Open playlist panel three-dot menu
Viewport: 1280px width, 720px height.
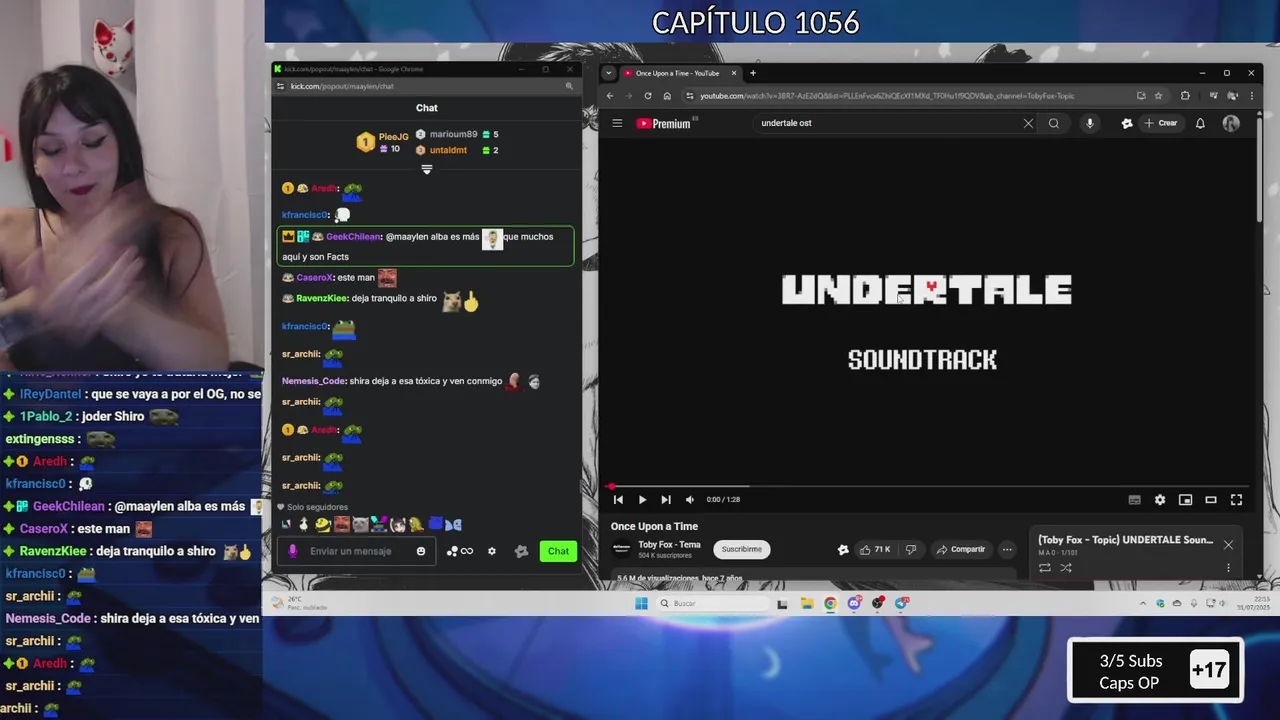pyautogui.click(x=1228, y=568)
